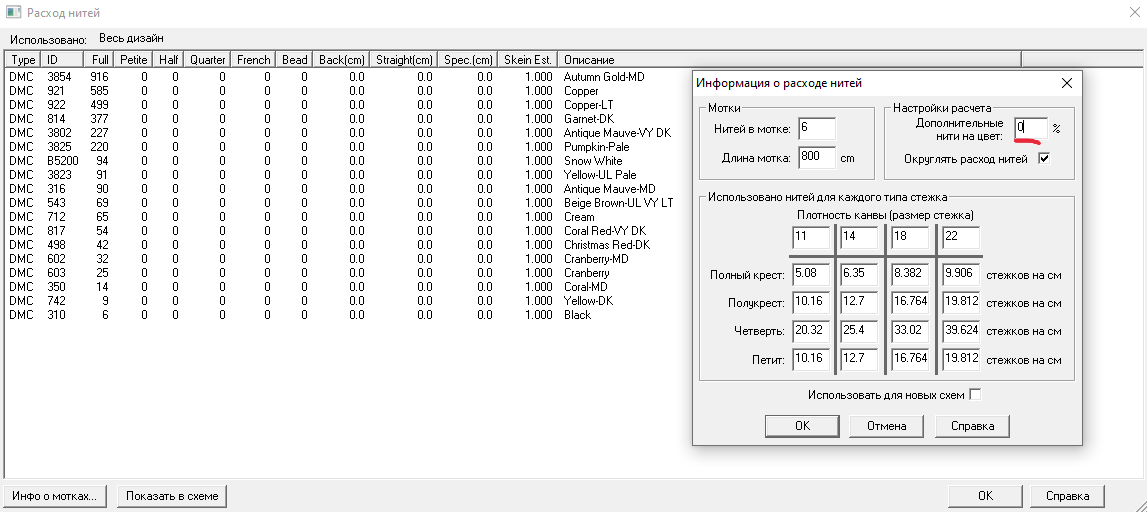
Task: Click OK in the thread info dialog
Action: coord(802,426)
